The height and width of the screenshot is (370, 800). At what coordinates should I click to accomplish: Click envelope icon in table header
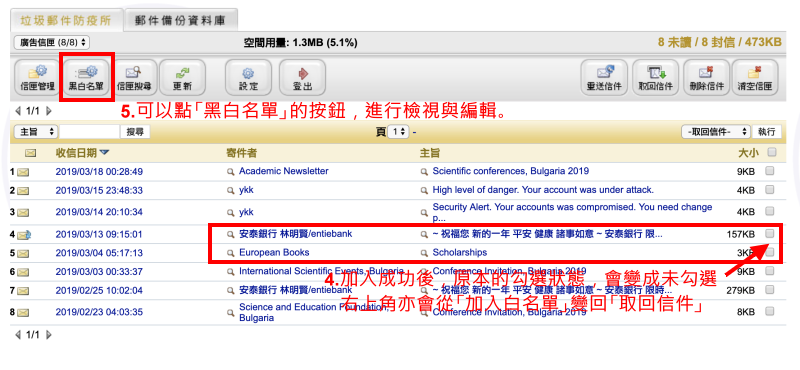pyautogui.click(x=30, y=153)
